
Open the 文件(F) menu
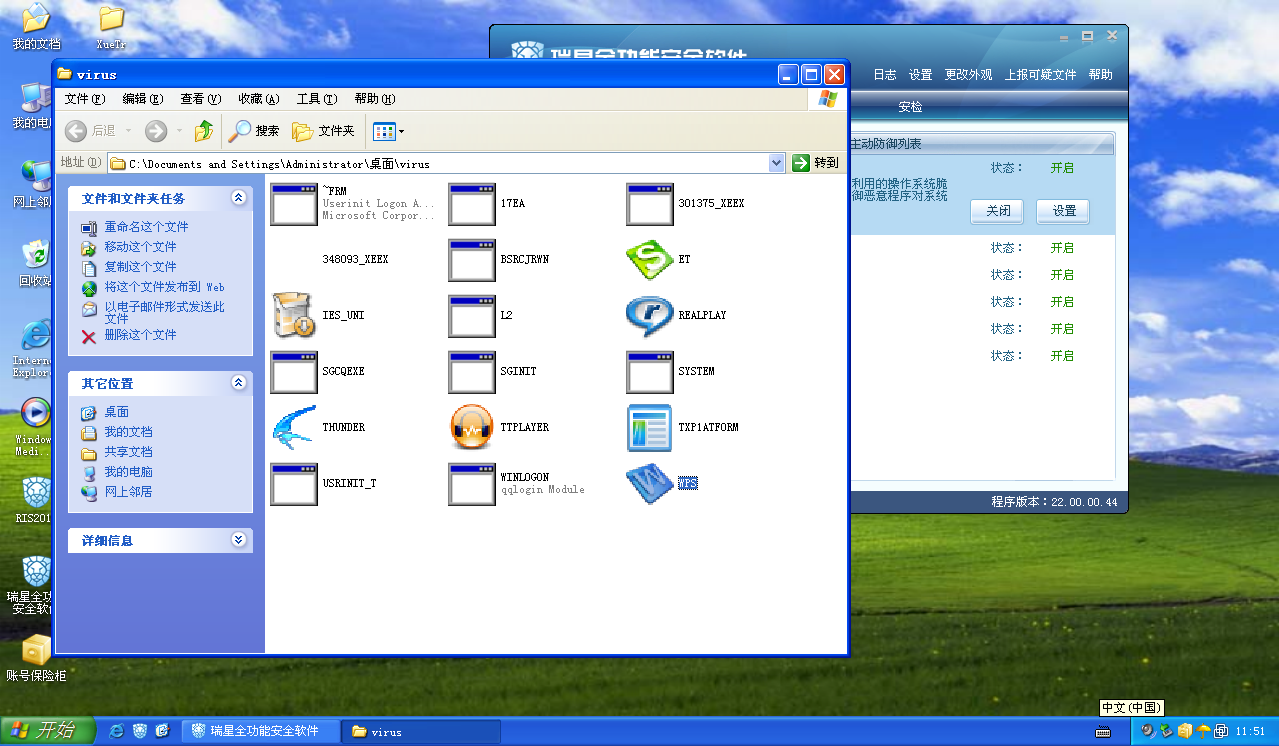85,99
